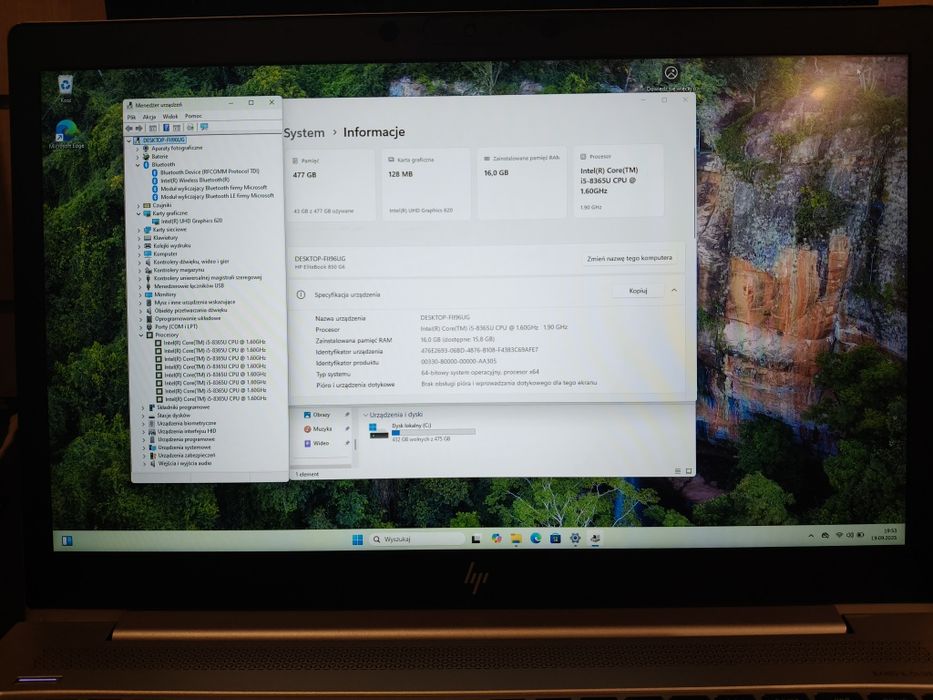Click the battery icon in system tray

coord(860,535)
